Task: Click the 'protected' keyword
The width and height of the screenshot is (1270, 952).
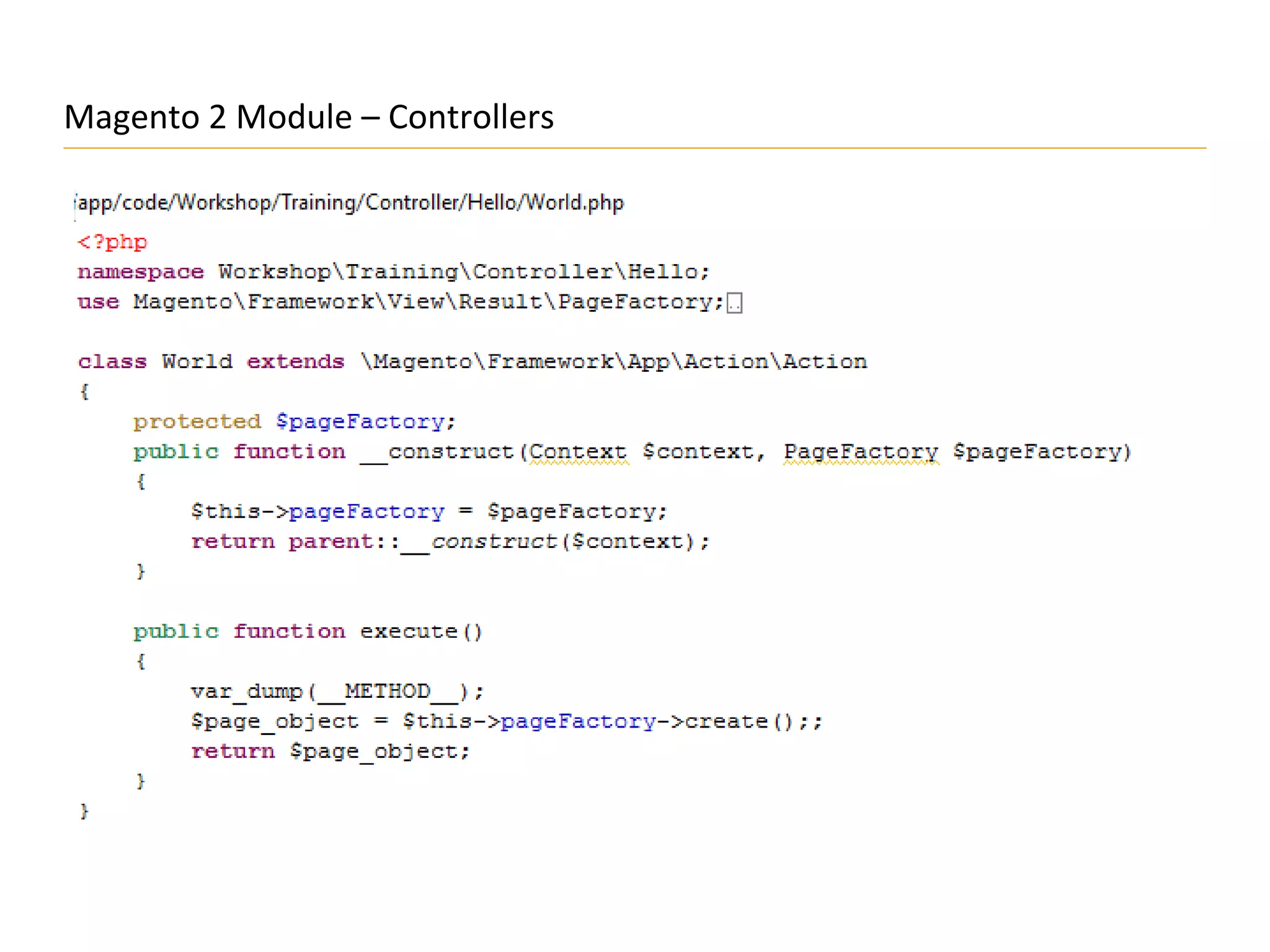Action: tap(197, 422)
